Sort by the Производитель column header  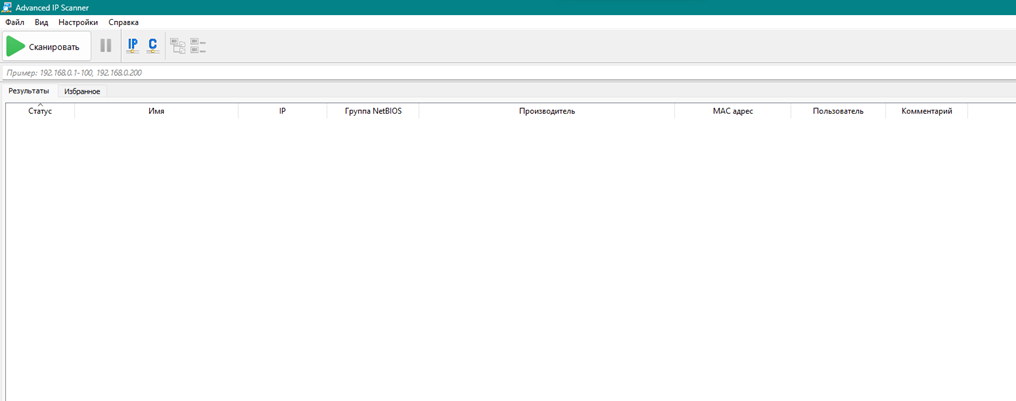547,111
